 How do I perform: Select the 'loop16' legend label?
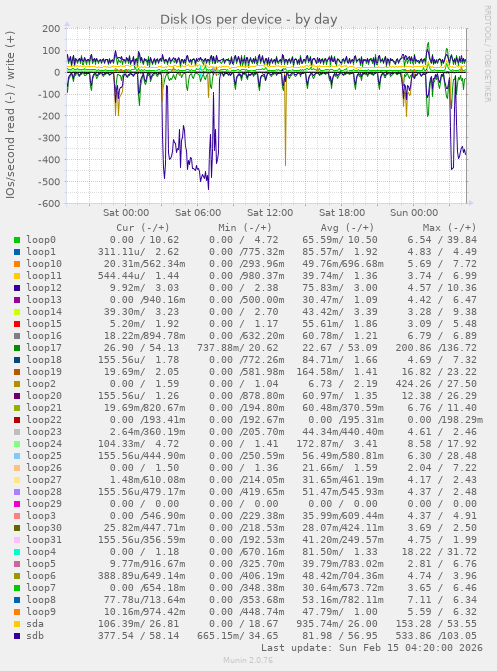click(44, 336)
